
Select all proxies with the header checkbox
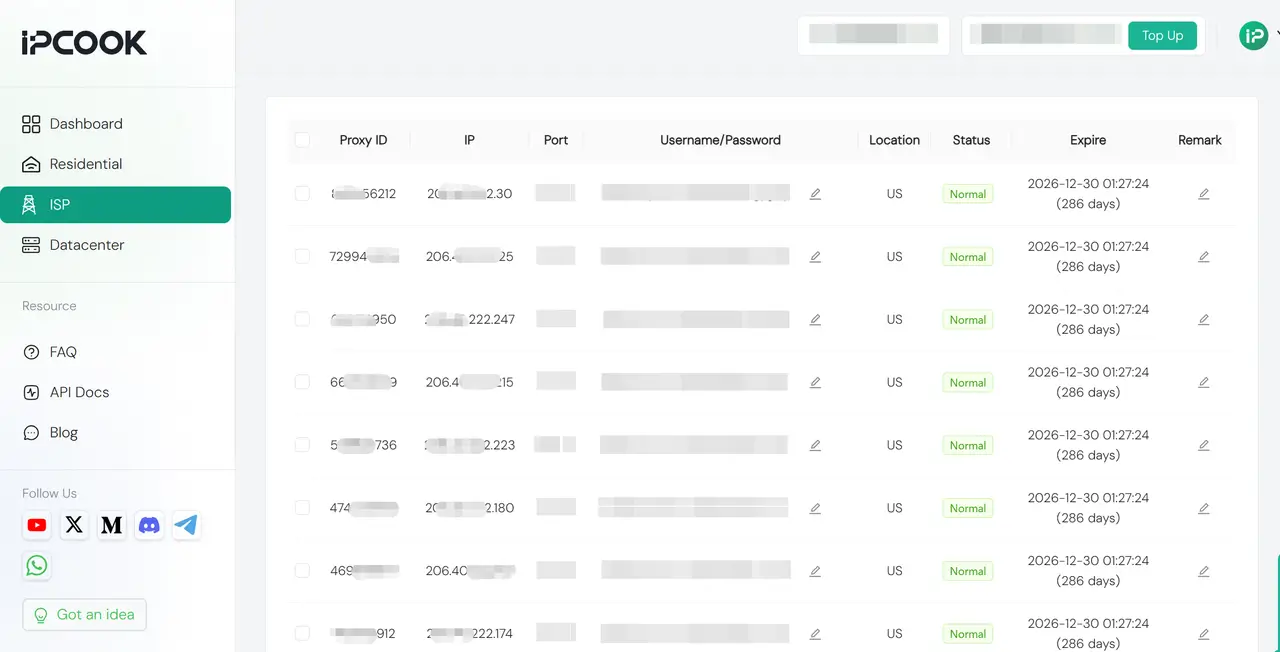(x=303, y=140)
